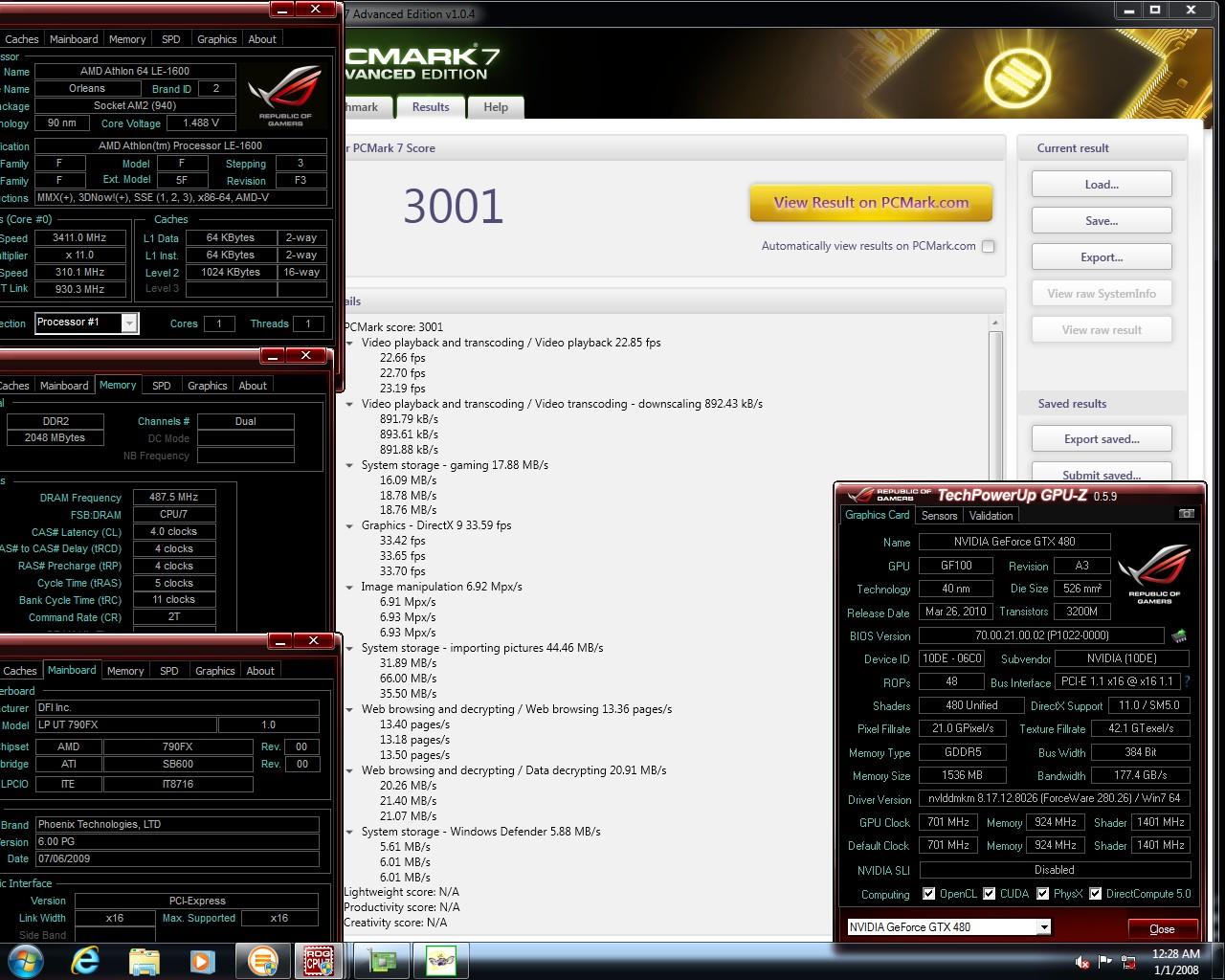Open the network status tray icon
Image resolution: width=1225 pixels, height=980 pixels.
1128,962
